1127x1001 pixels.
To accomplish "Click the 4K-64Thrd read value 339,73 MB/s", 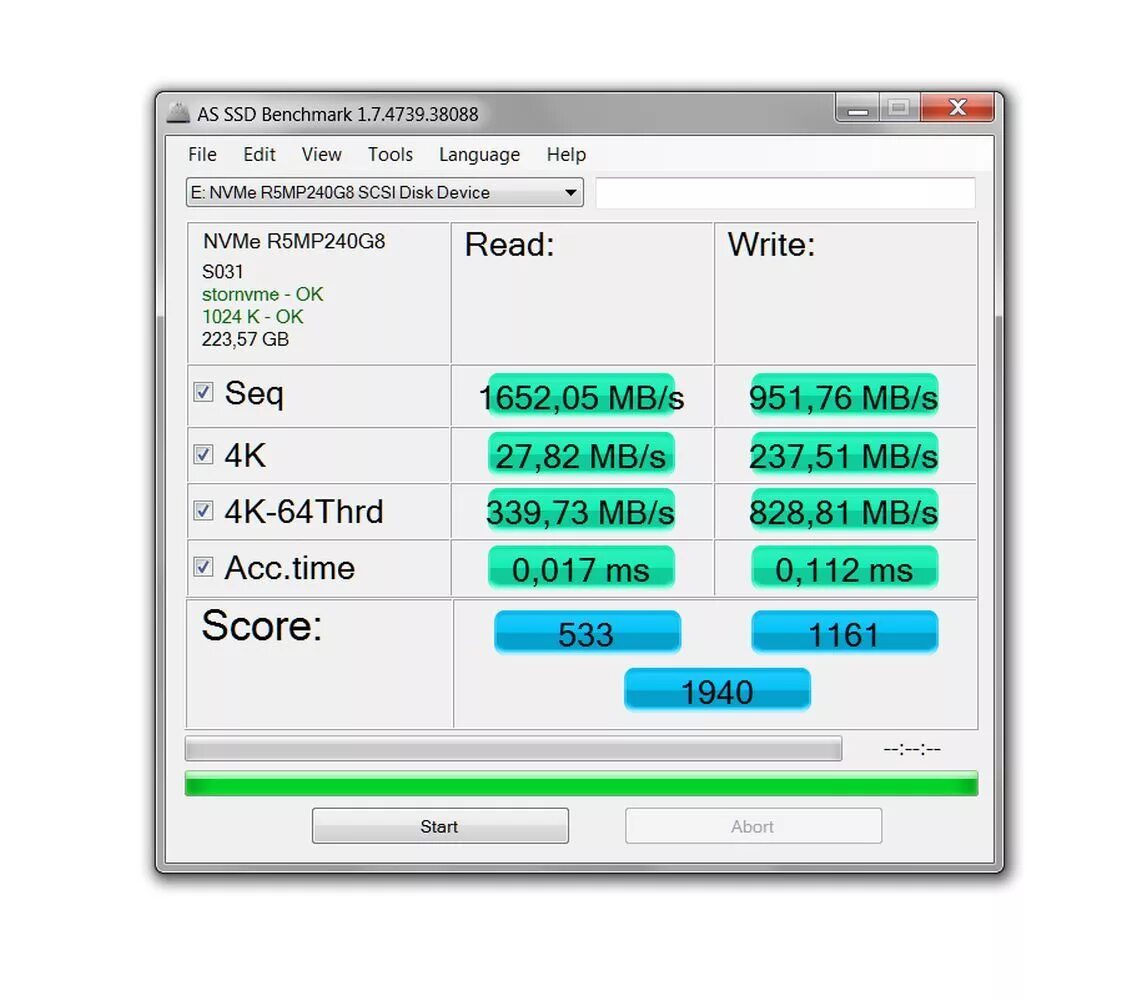I will click(x=581, y=512).
